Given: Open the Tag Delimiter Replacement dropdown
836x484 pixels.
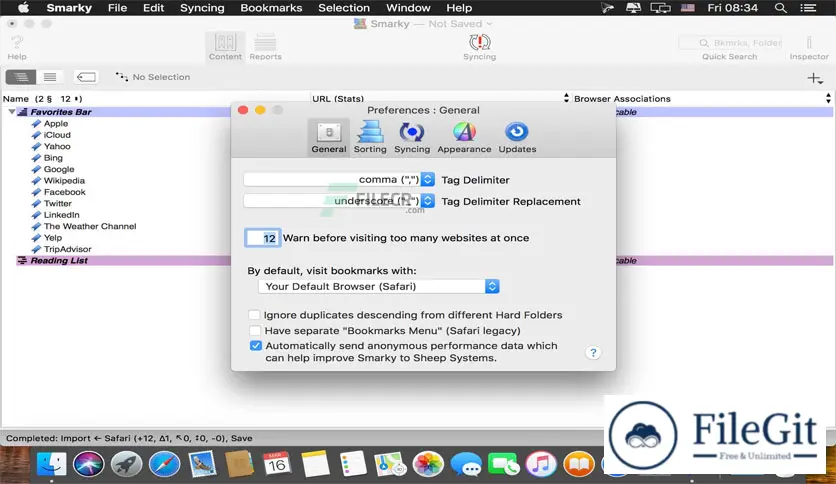Looking at the screenshot, I should point(339,201).
